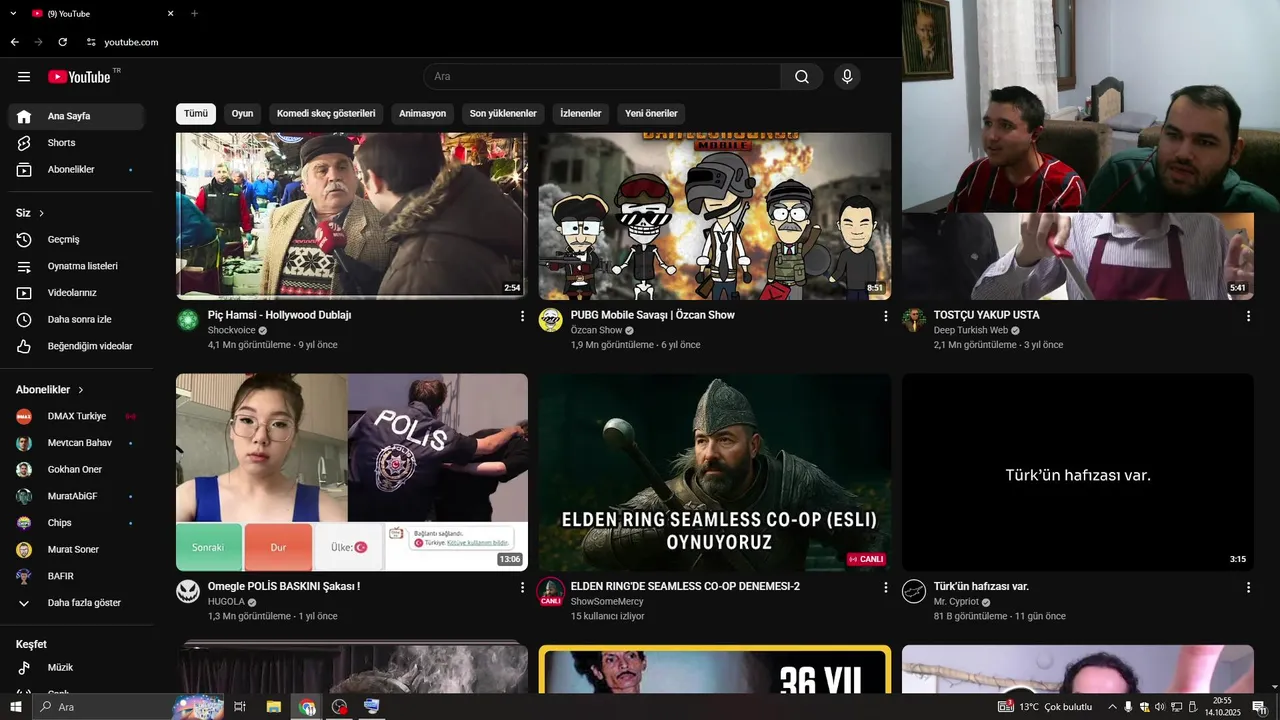This screenshot has width=1280, height=720.
Task: Open ELDEN RING'DE SEAMLESS CO-OP DENEMESİ-2 title
Action: coord(685,587)
